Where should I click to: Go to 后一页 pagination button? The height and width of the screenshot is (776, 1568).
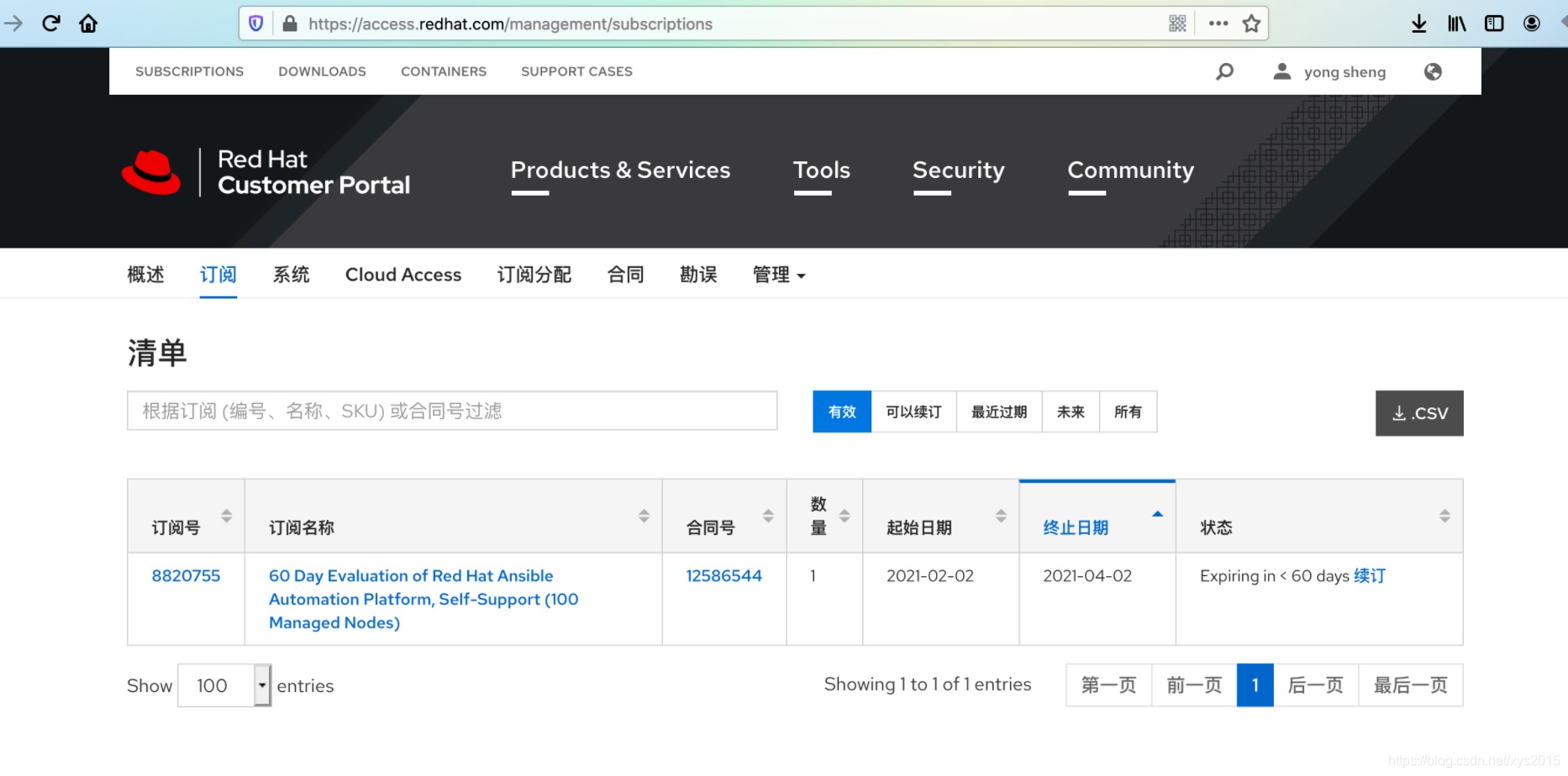pyautogui.click(x=1316, y=685)
